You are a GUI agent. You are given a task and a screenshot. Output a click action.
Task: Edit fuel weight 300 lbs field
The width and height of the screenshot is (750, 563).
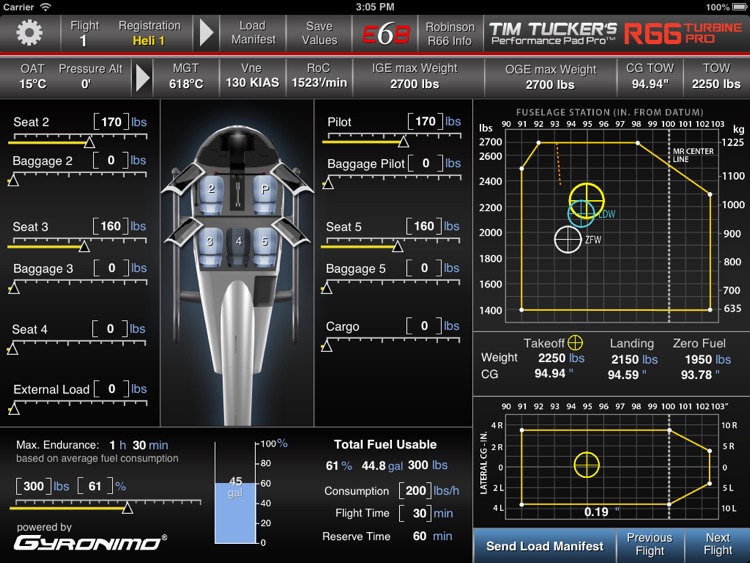tap(33, 486)
